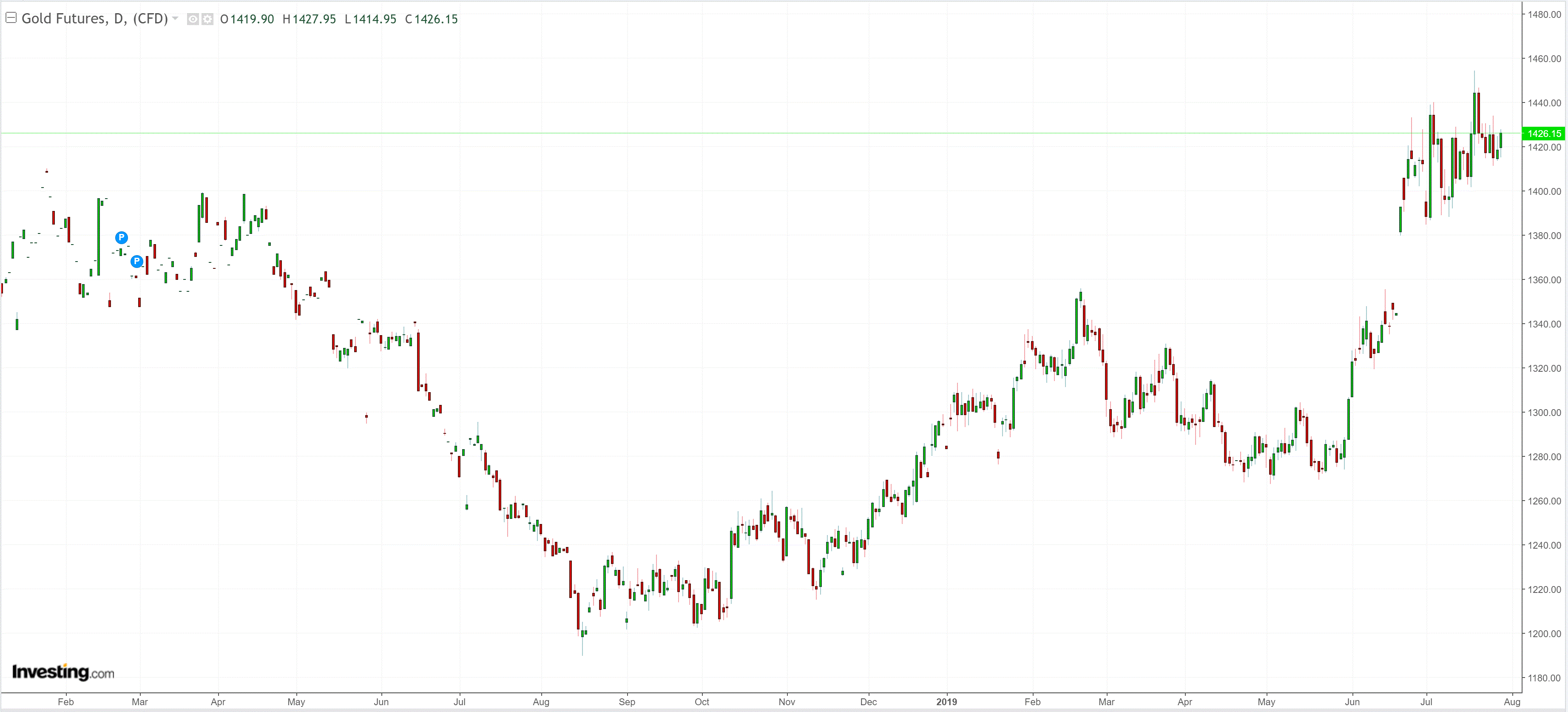This screenshot has width=1568, height=712.
Task: Click the Investing.com logo
Action: click(62, 672)
